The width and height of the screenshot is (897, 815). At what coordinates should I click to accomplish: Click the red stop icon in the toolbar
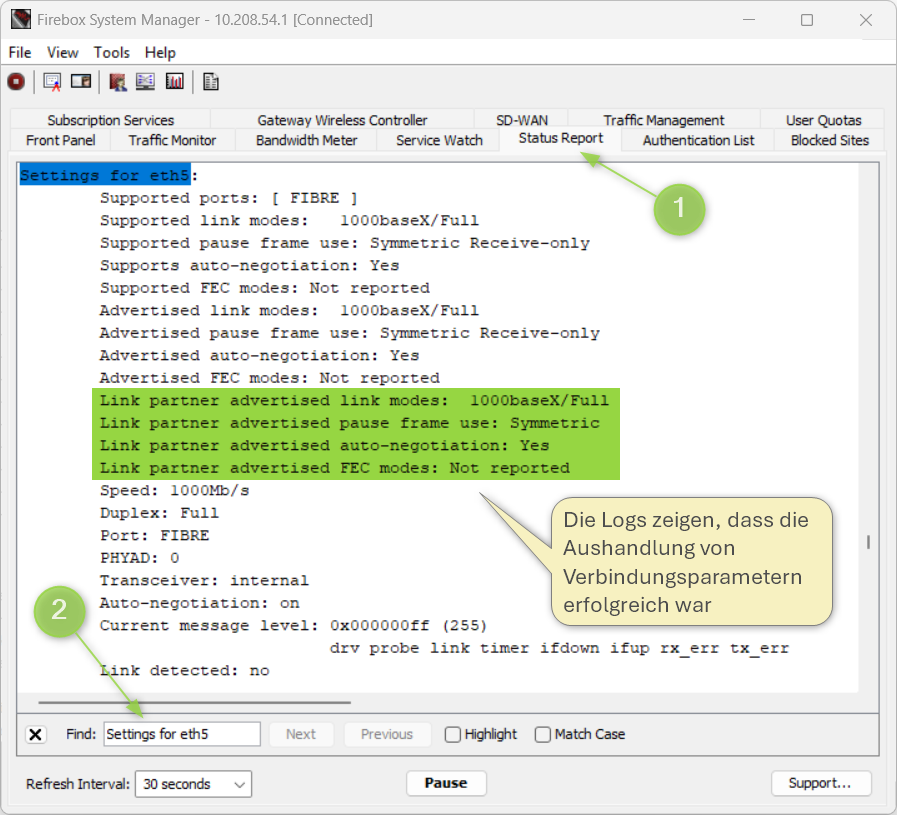pyautogui.click(x=16, y=82)
